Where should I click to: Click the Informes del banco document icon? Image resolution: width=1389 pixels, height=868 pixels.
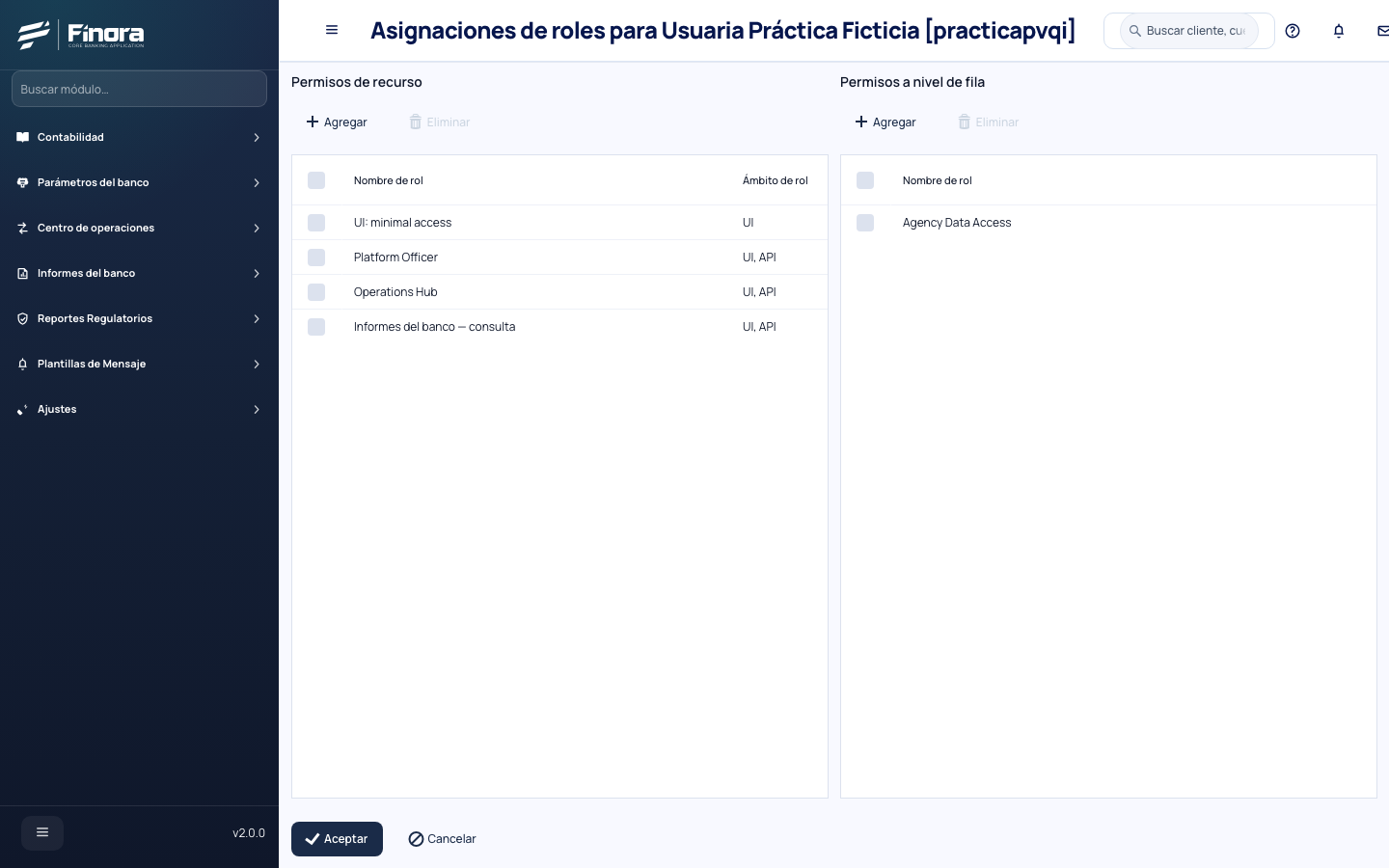(23, 273)
